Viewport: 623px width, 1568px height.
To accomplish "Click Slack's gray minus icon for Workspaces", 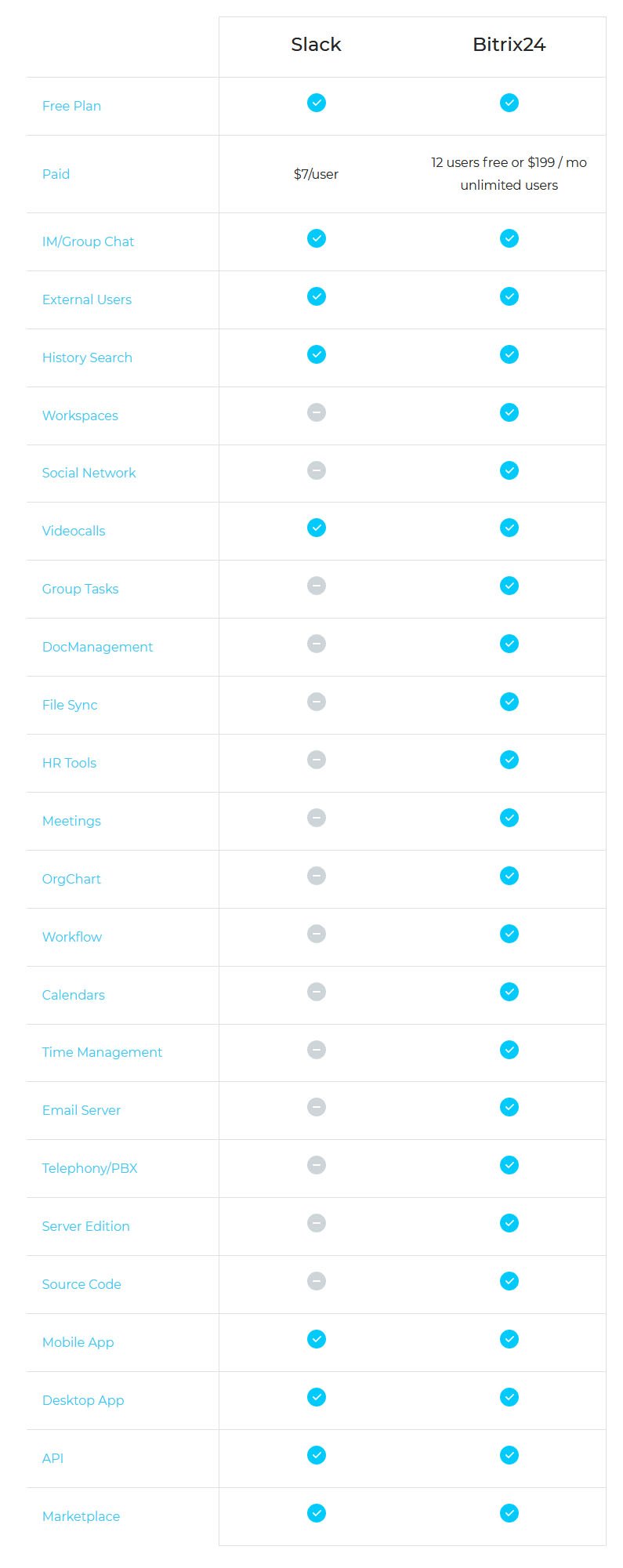I will 317,412.
